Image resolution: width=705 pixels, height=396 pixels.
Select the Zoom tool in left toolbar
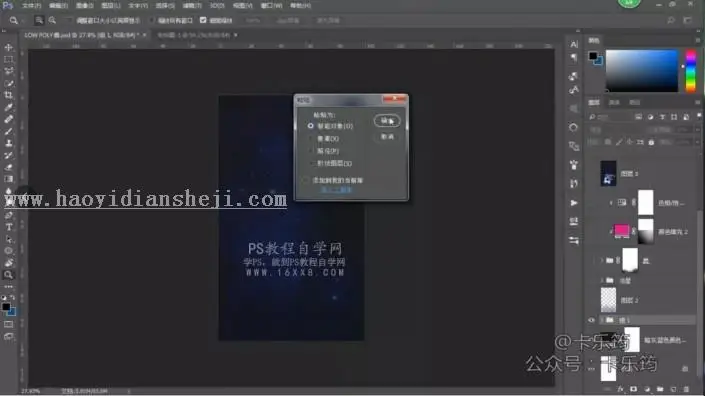pyautogui.click(x=9, y=275)
